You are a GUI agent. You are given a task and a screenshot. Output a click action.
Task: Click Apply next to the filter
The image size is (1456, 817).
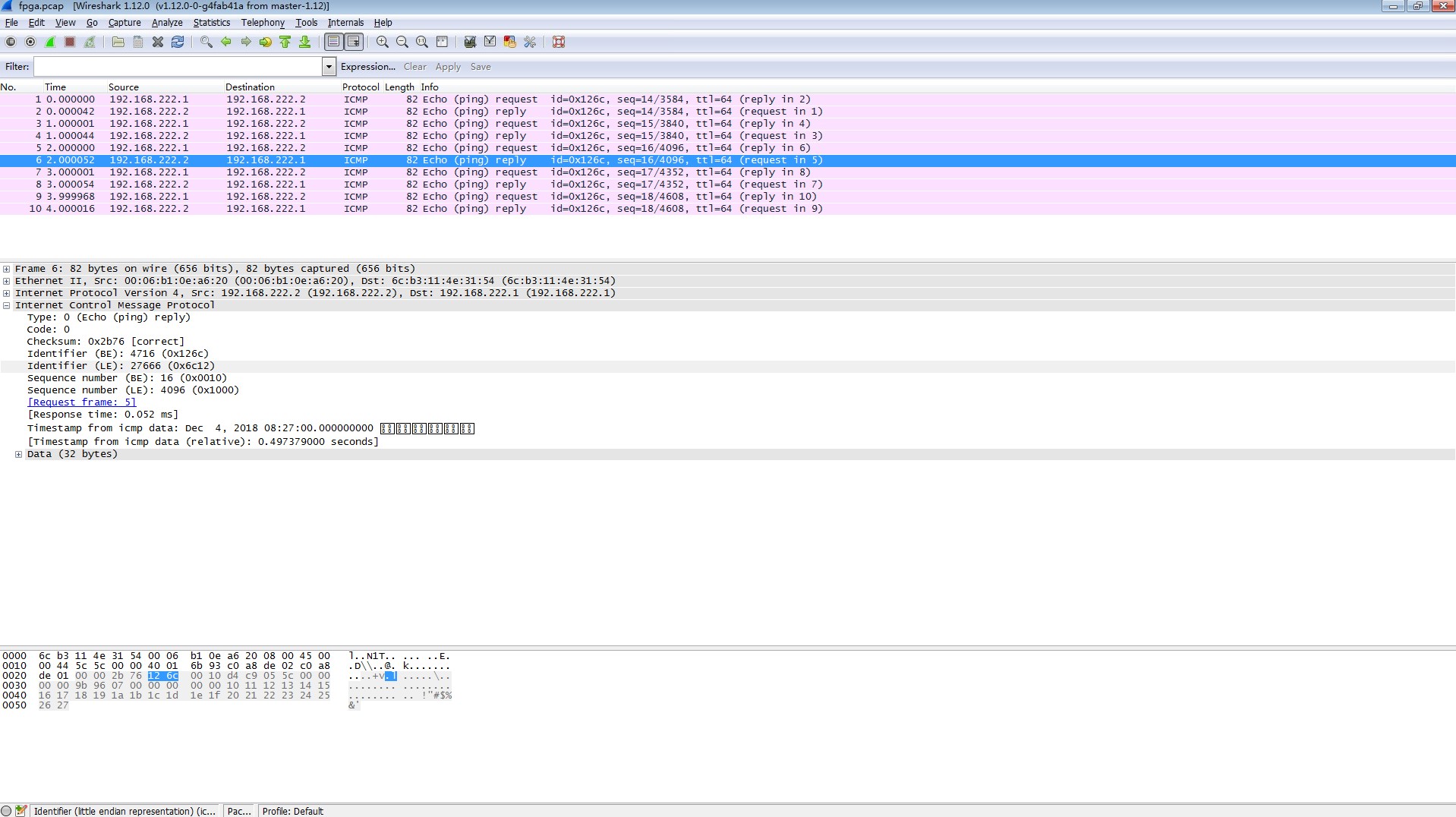pyautogui.click(x=448, y=67)
